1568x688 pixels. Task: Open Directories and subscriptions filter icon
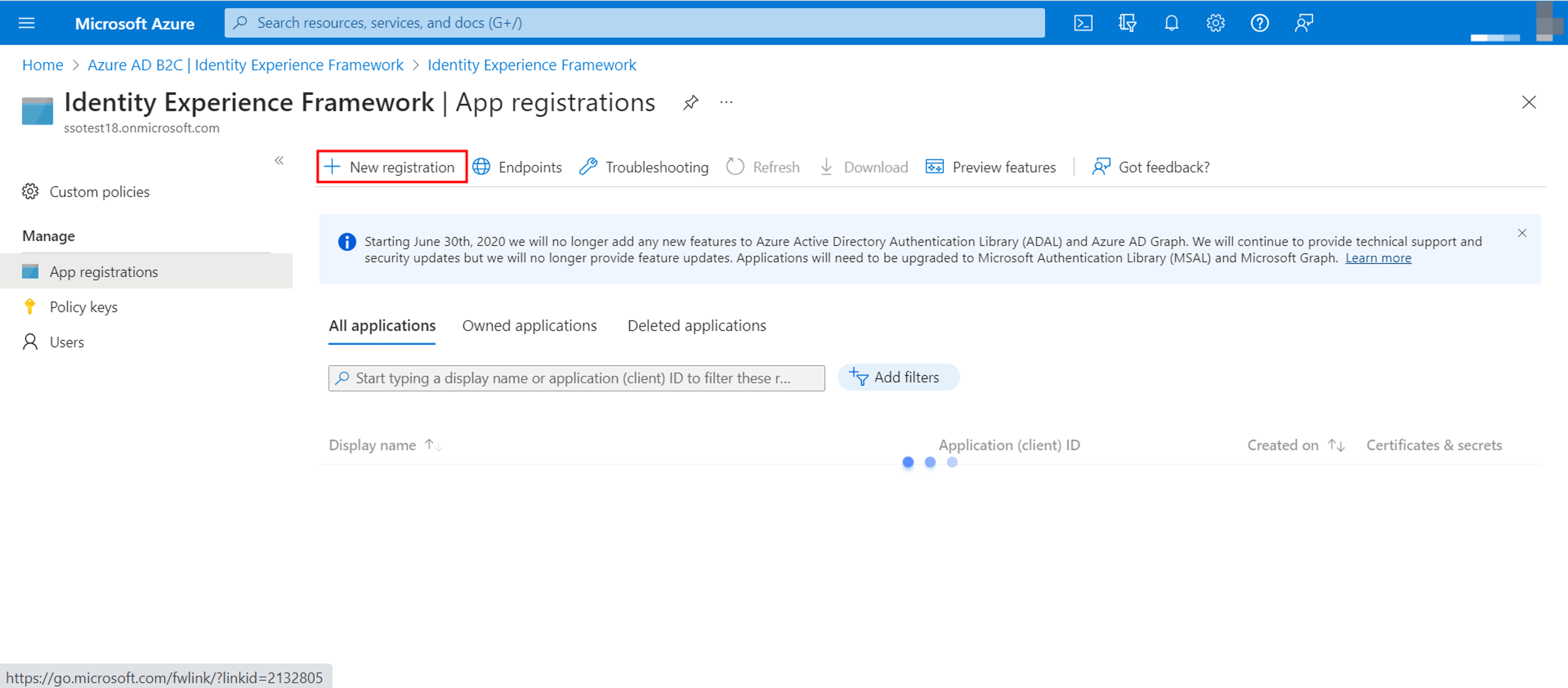(1127, 23)
